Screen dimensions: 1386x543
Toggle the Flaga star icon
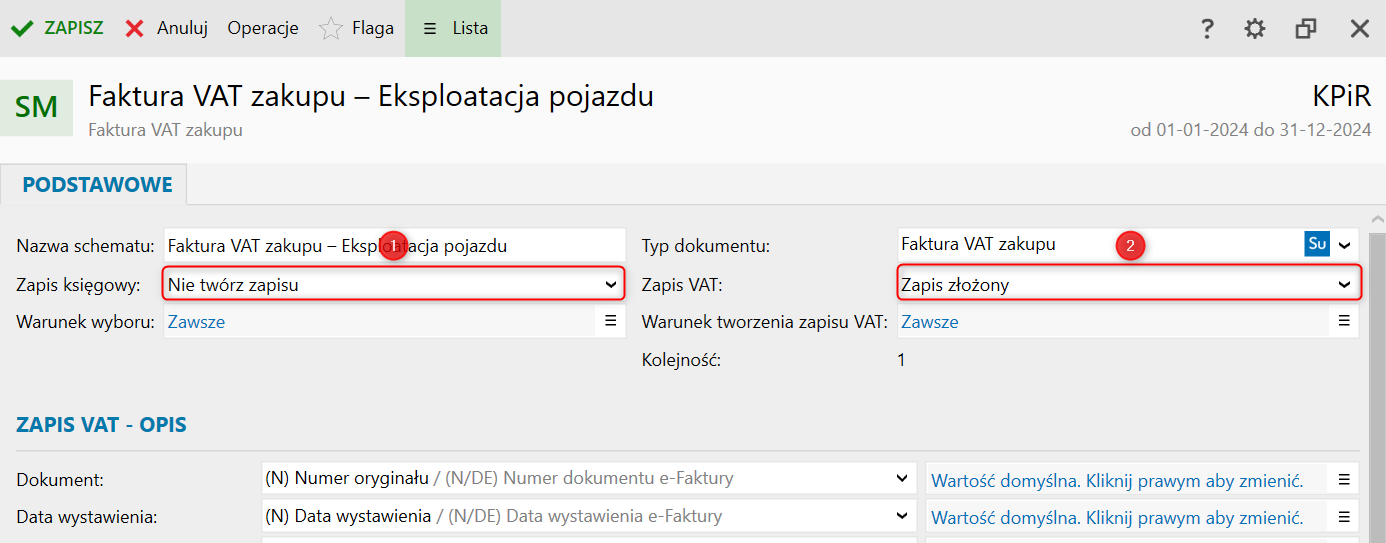pos(330,29)
